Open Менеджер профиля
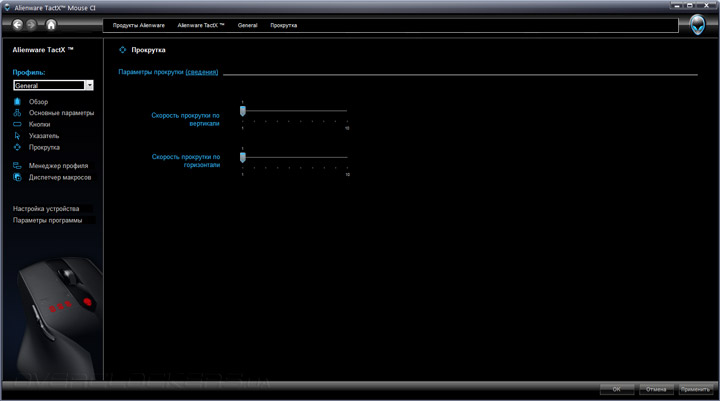Viewport: 720px width, 401px height. [x=58, y=166]
